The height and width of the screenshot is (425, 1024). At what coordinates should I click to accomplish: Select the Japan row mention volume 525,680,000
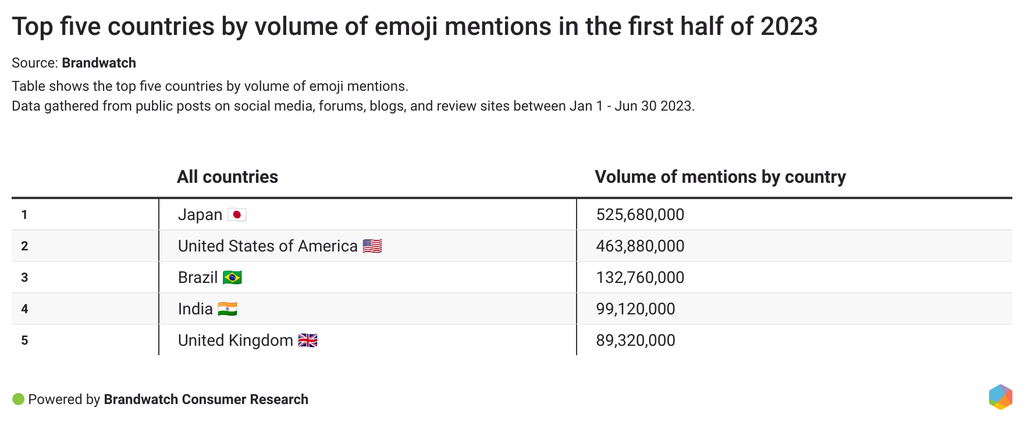[x=640, y=215]
